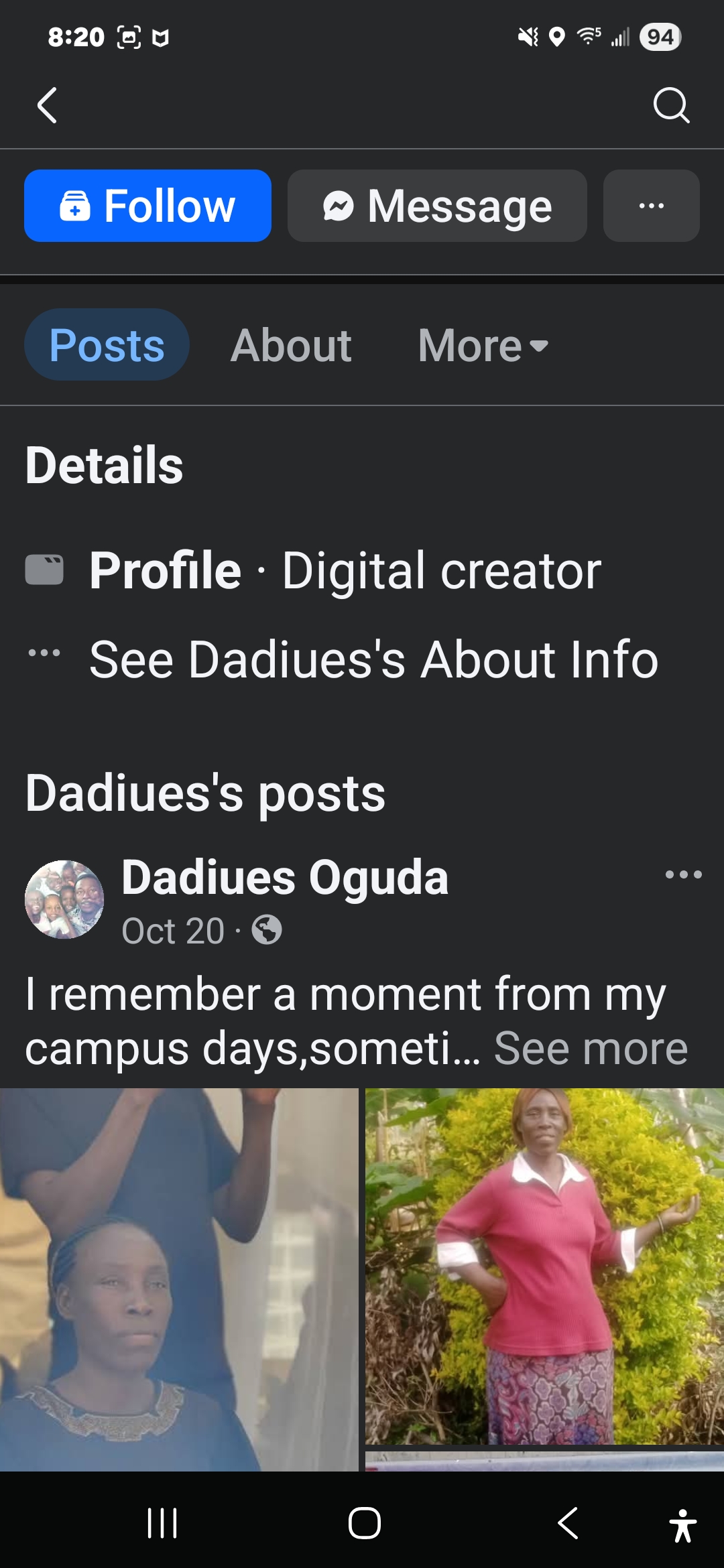Image resolution: width=724 pixels, height=1568 pixels.
Task: Tap the public globe audience icon
Action: tap(267, 930)
